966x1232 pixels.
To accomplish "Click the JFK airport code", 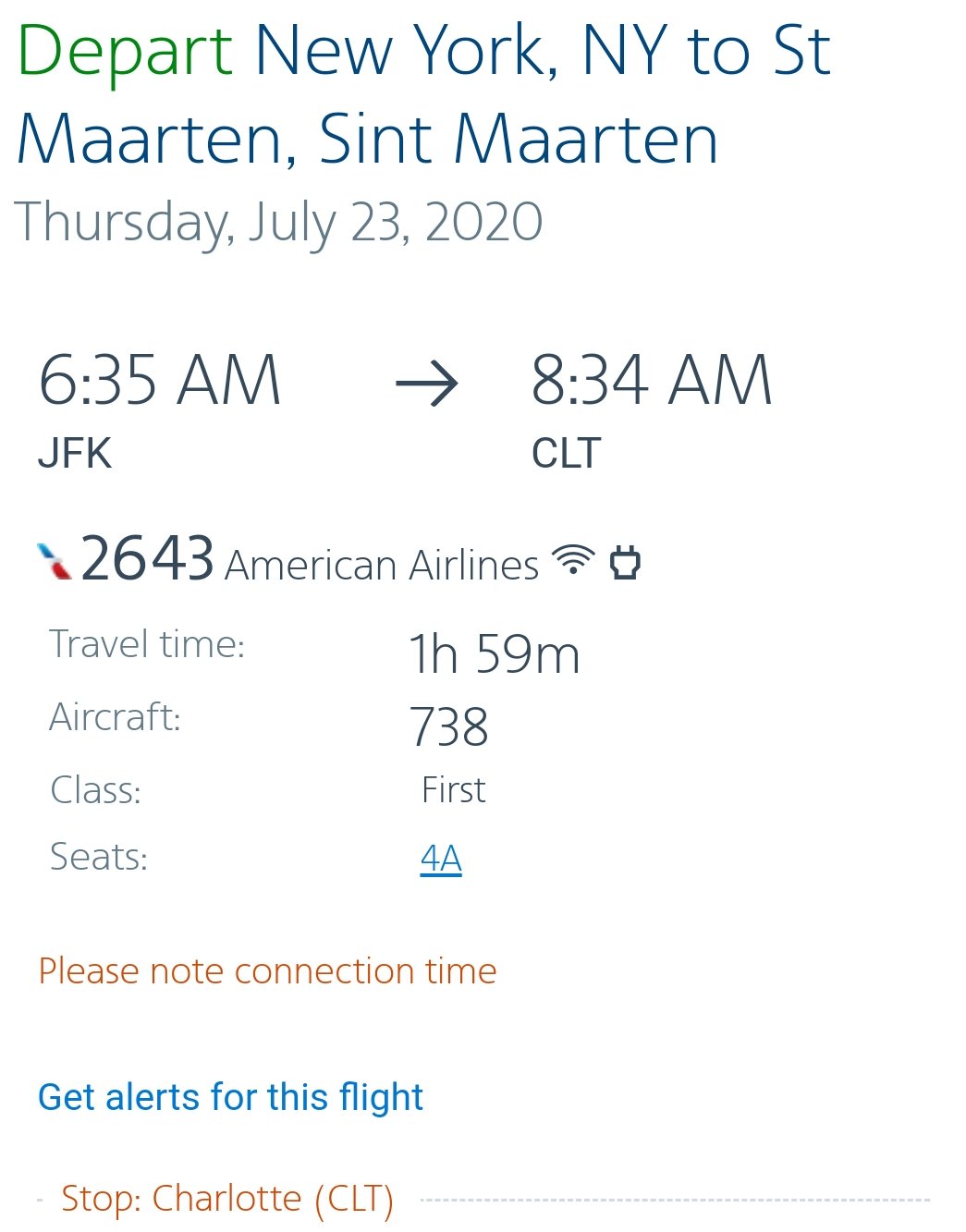I will point(75,454).
